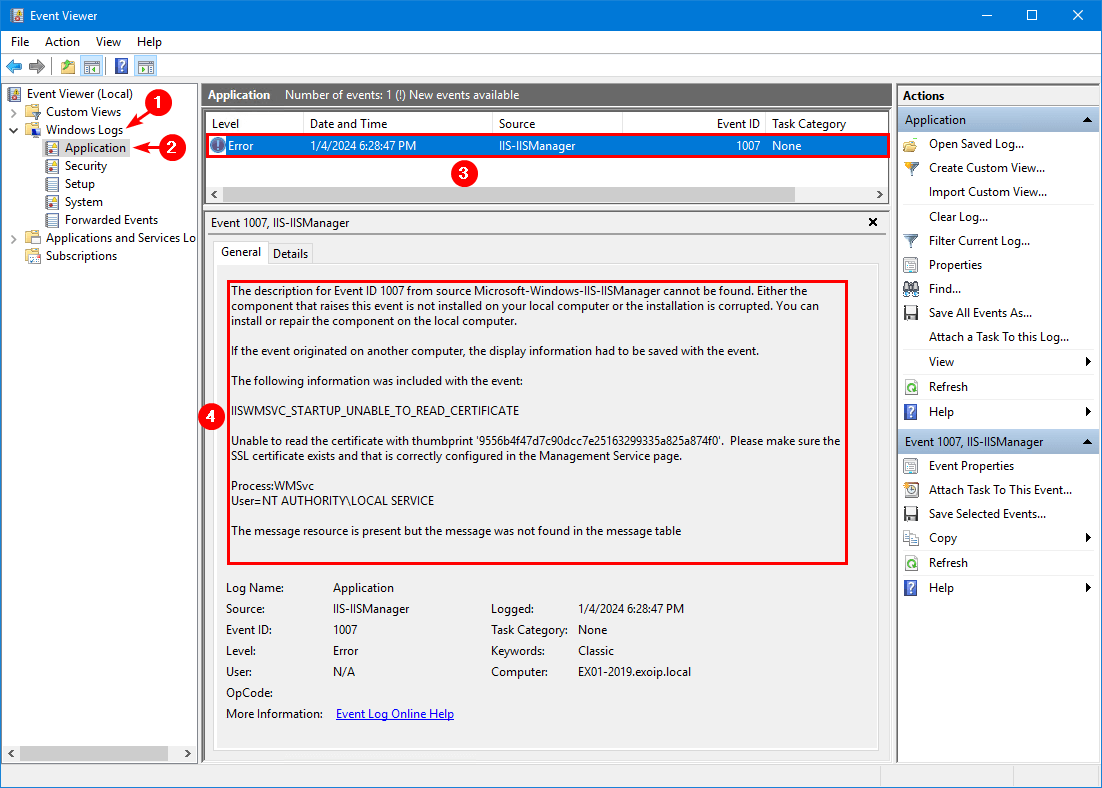1102x788 pixels.
Task: Expand the Custom Views tree node
Action: (14, 112)
